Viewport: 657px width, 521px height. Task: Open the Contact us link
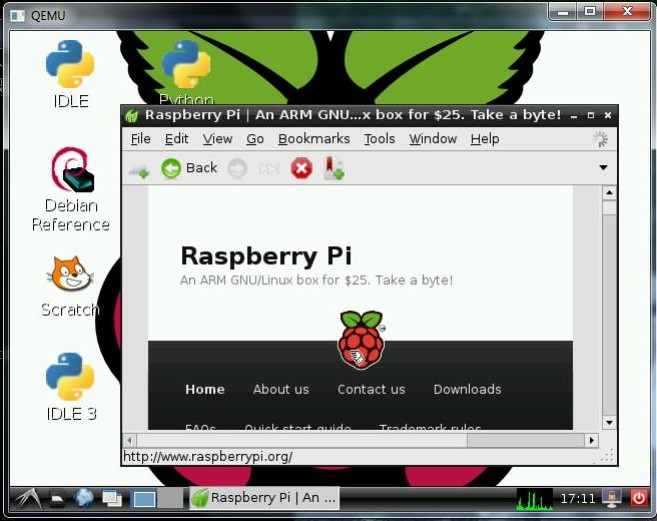click(371, 389)
